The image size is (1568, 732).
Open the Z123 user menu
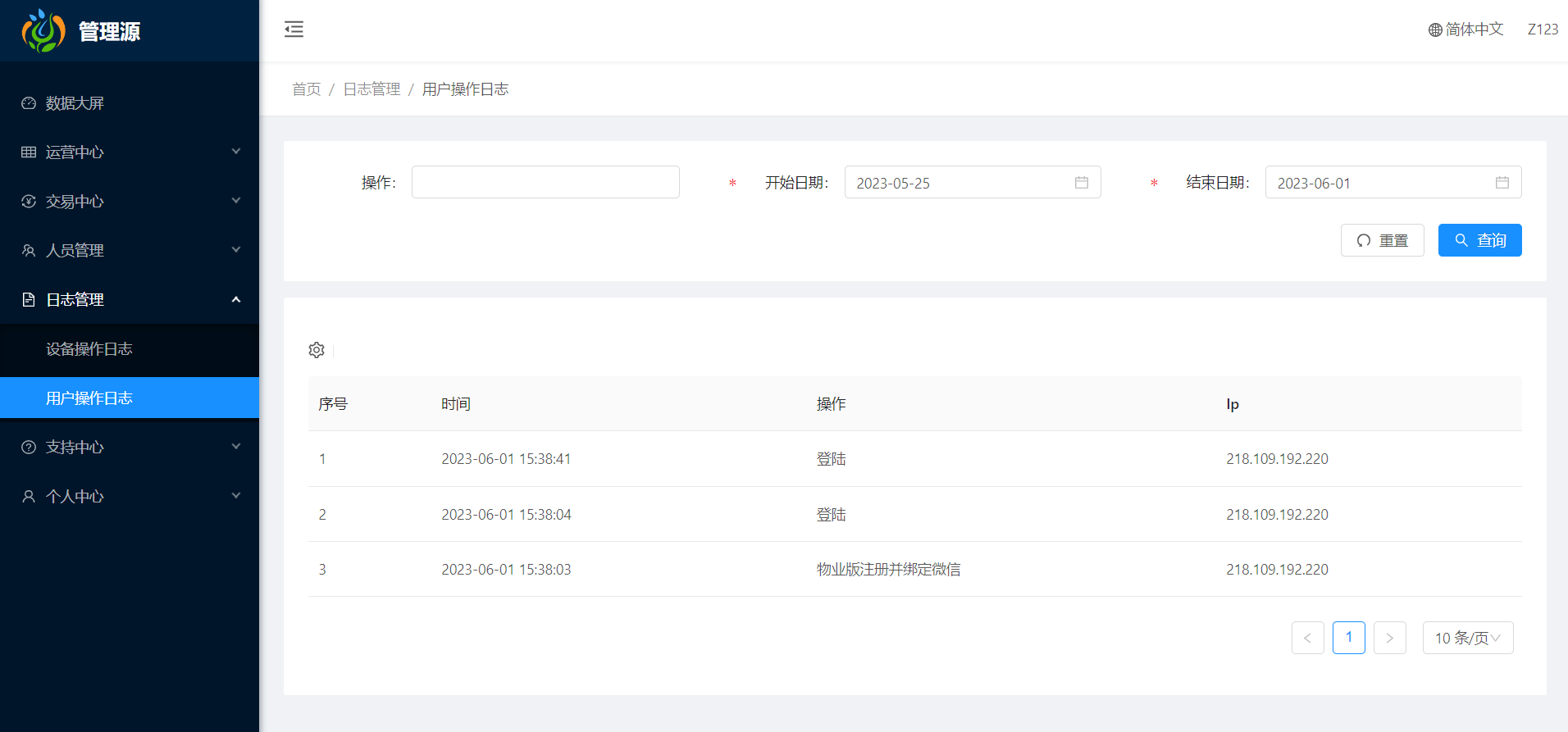[x=1543, y=30]
